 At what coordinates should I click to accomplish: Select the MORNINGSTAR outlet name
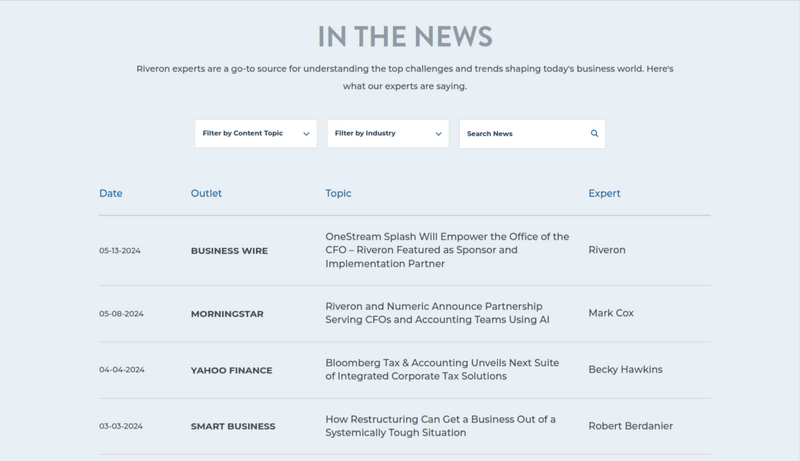click(x=227, y=314)
